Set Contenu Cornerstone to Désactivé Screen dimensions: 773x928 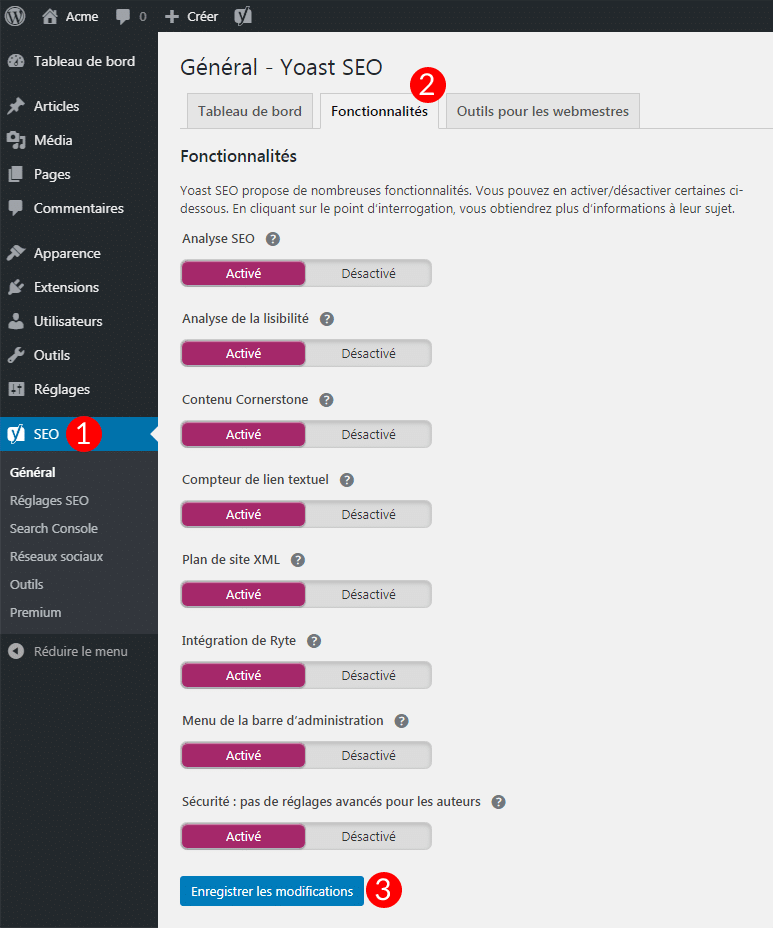(368, 434)
